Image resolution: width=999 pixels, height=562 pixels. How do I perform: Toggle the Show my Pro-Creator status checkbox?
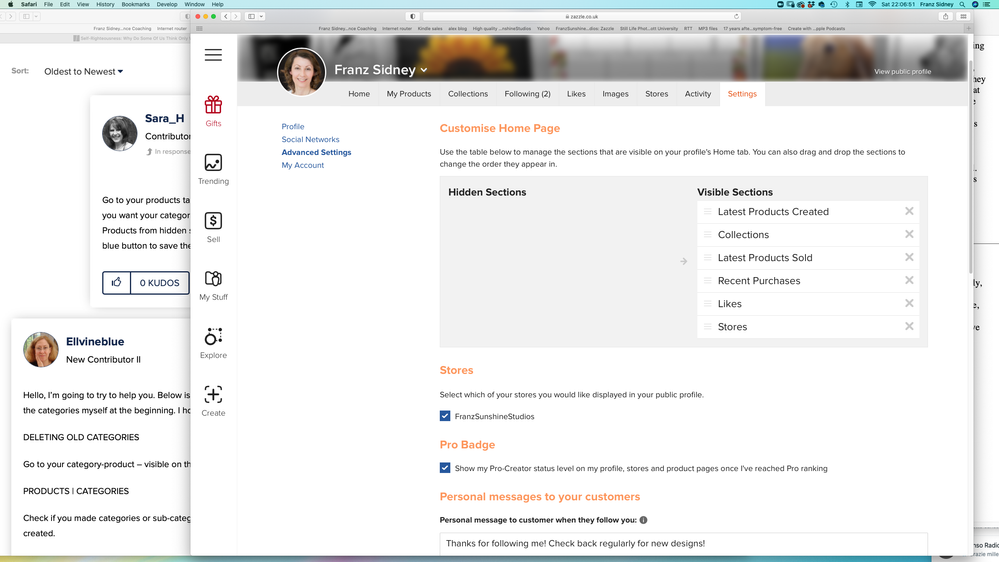pyautogui.click(x=445, y=468)
